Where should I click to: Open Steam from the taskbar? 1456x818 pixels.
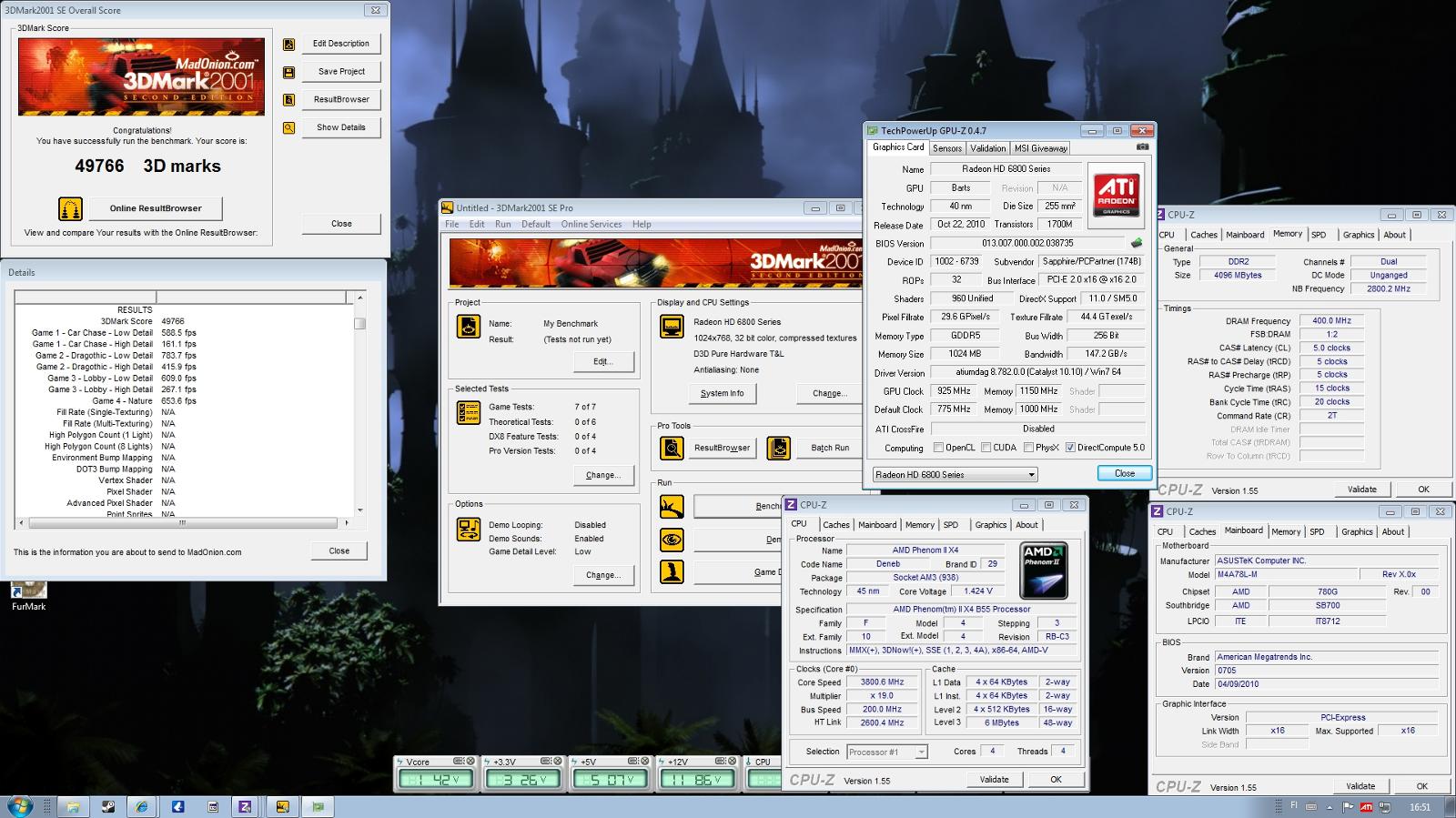pyautogui.click(x=107, y=806)
